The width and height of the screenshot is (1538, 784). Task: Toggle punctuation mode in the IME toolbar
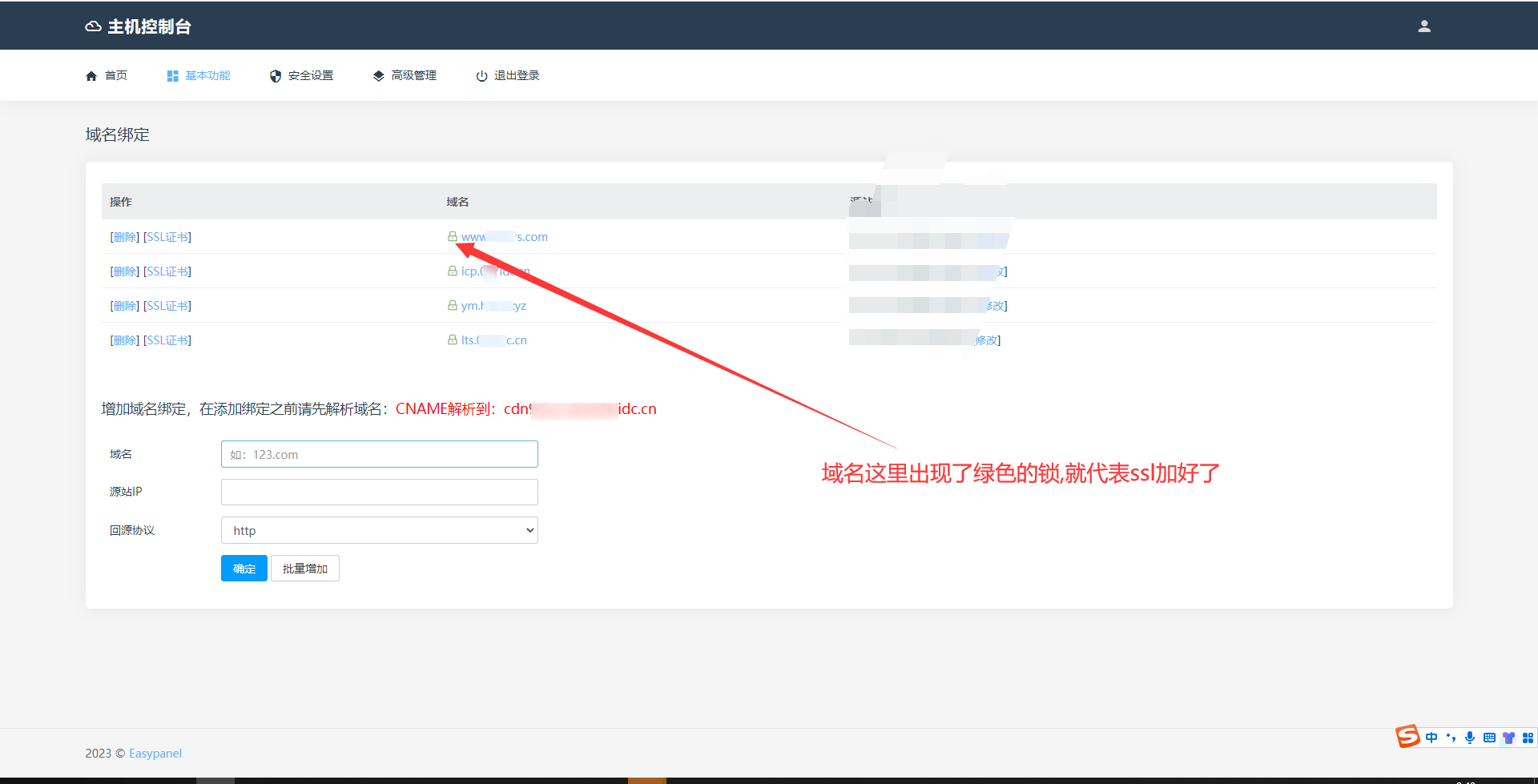coord(1451,738)
